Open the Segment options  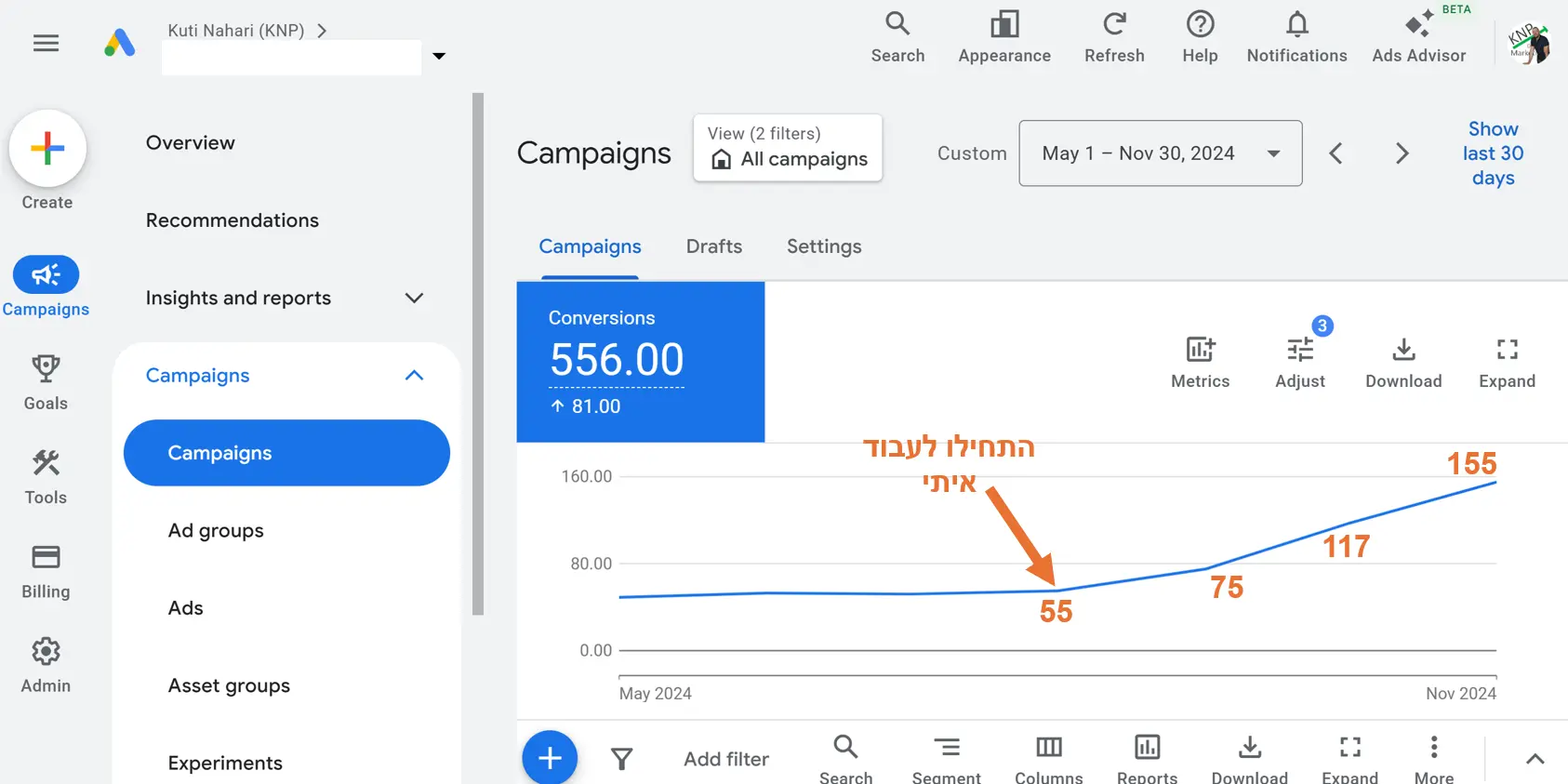[x=947, y=759]
